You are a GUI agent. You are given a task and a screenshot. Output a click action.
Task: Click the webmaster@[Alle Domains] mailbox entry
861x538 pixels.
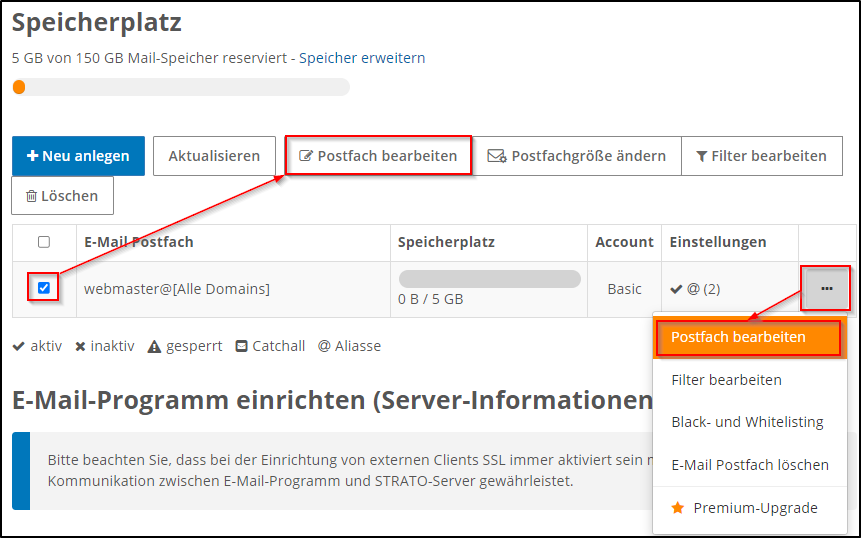click(176, 289)
